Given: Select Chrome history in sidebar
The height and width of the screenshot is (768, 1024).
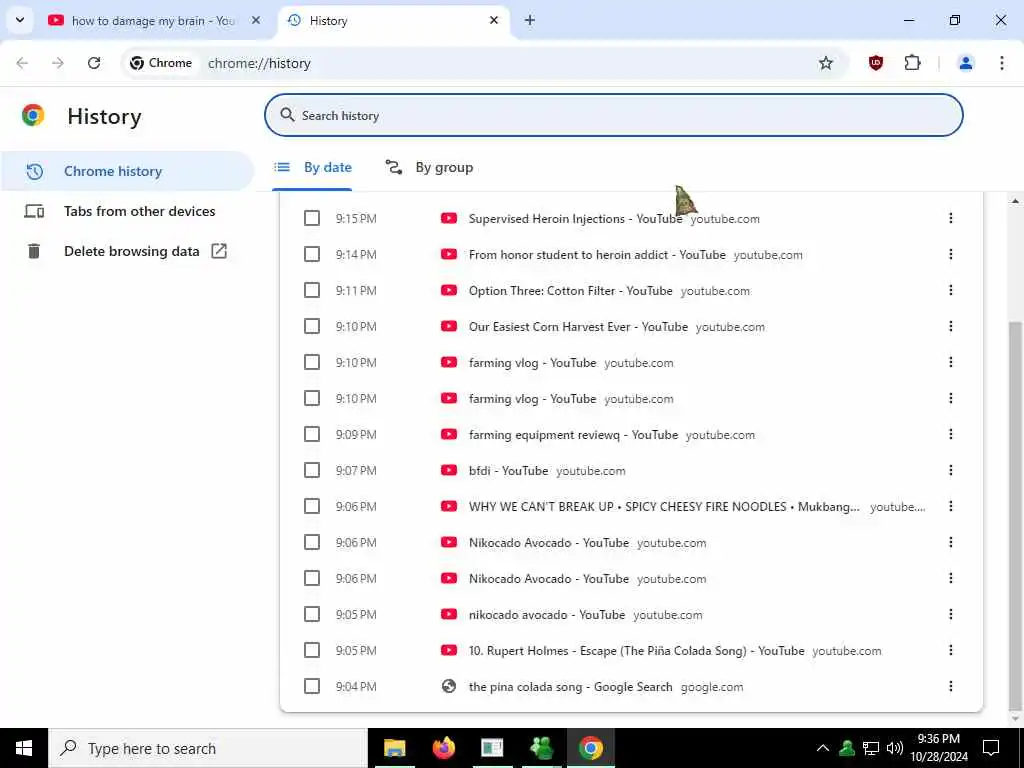Looking at the screenshot, I should point(127,171).
